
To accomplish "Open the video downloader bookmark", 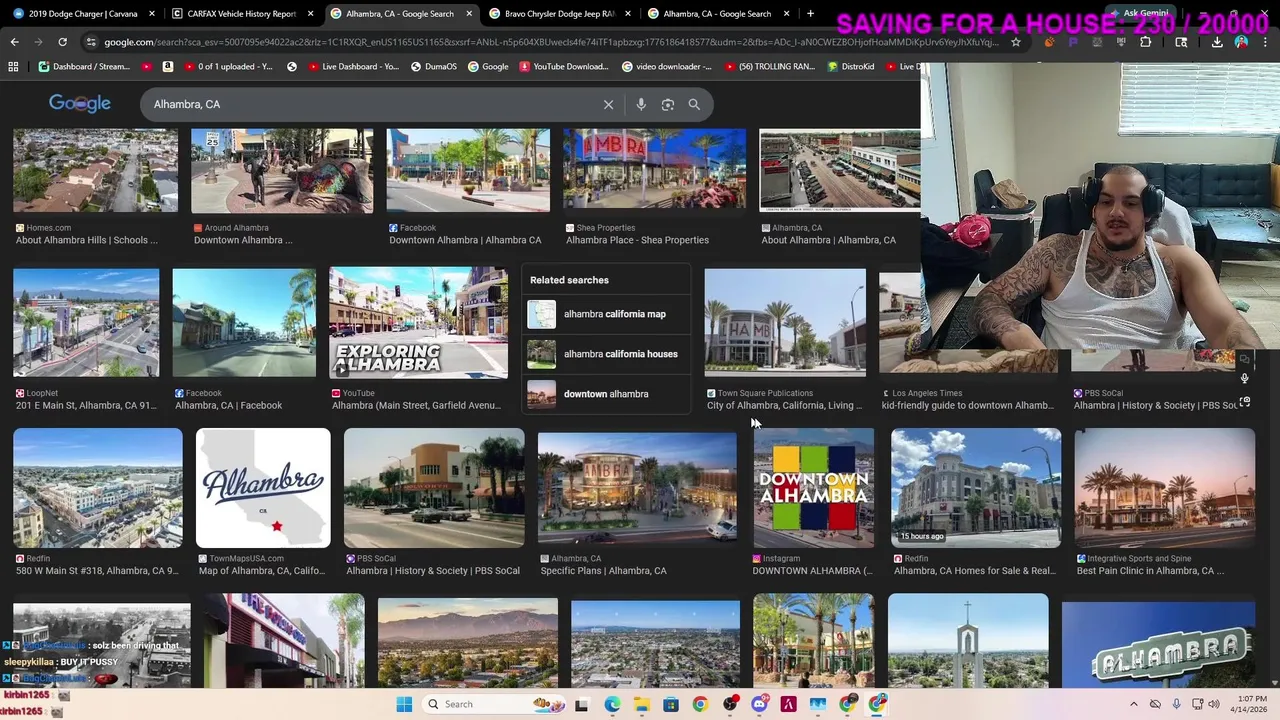I will pos(666,66).
